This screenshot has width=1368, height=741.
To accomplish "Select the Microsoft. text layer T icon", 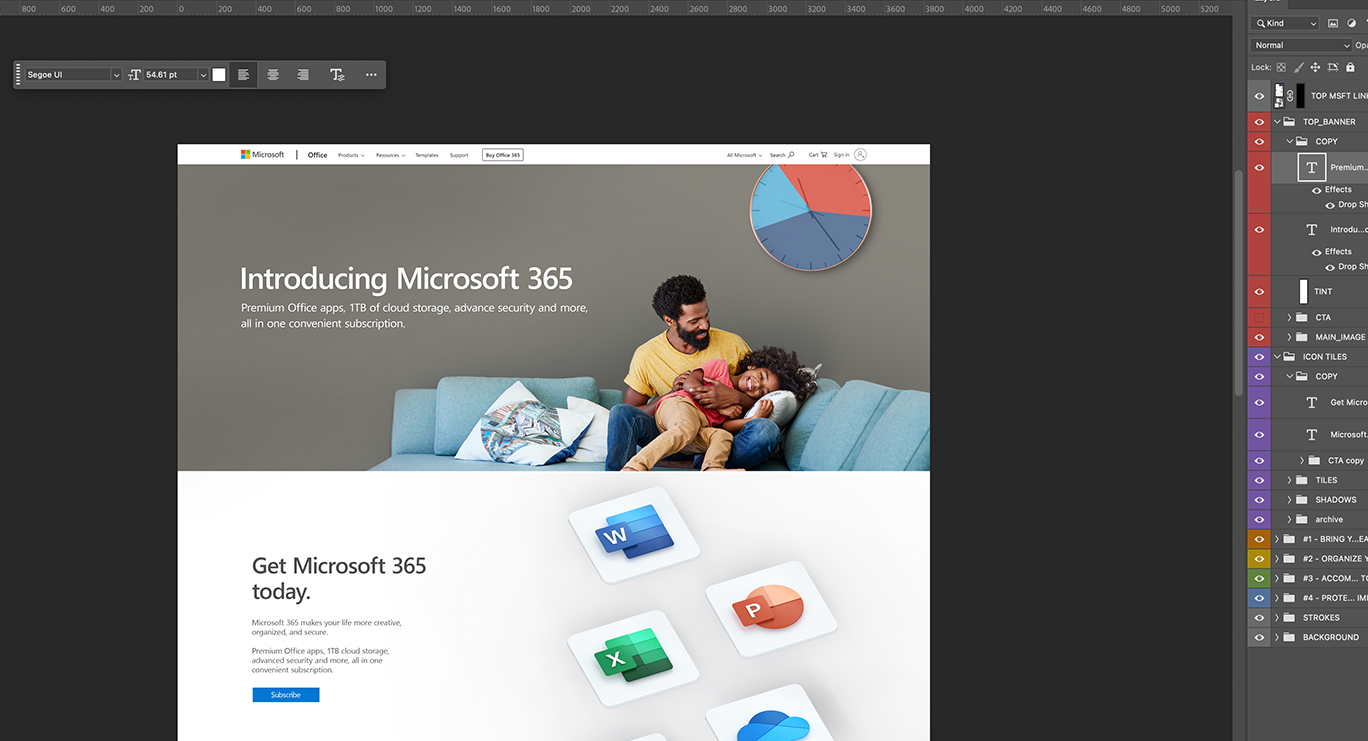I will (1311, 434).
